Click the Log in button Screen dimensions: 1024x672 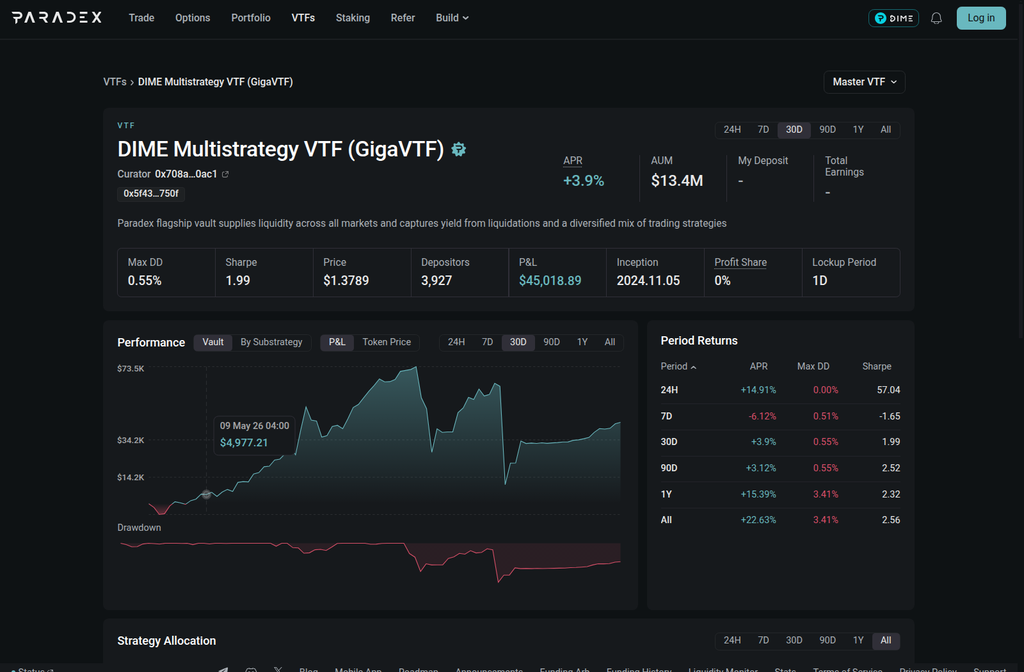(x=981, y=18)
